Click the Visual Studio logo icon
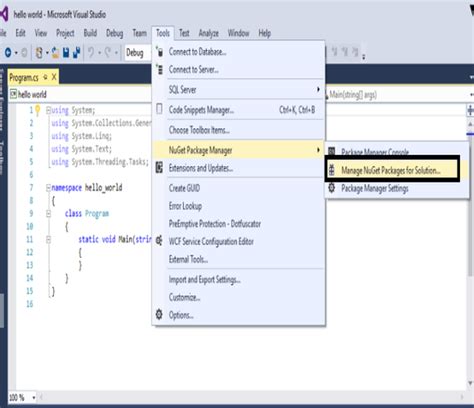This screenshot has height=408, width=474. [x=4, y=14]
